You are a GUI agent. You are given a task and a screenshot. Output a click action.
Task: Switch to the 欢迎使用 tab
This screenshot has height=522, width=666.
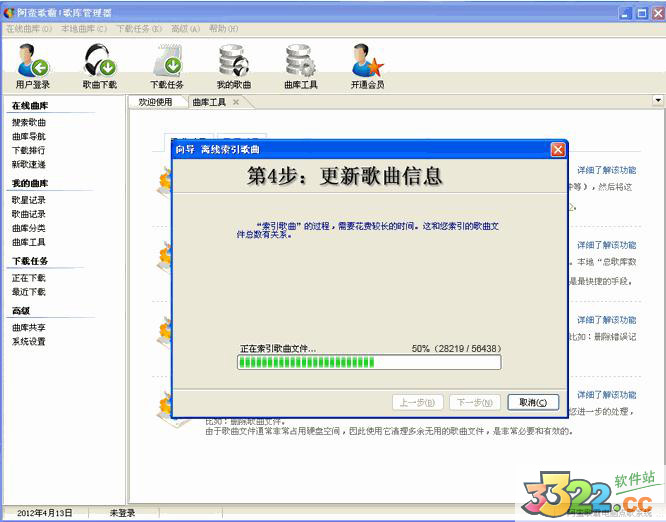[155, 102]
